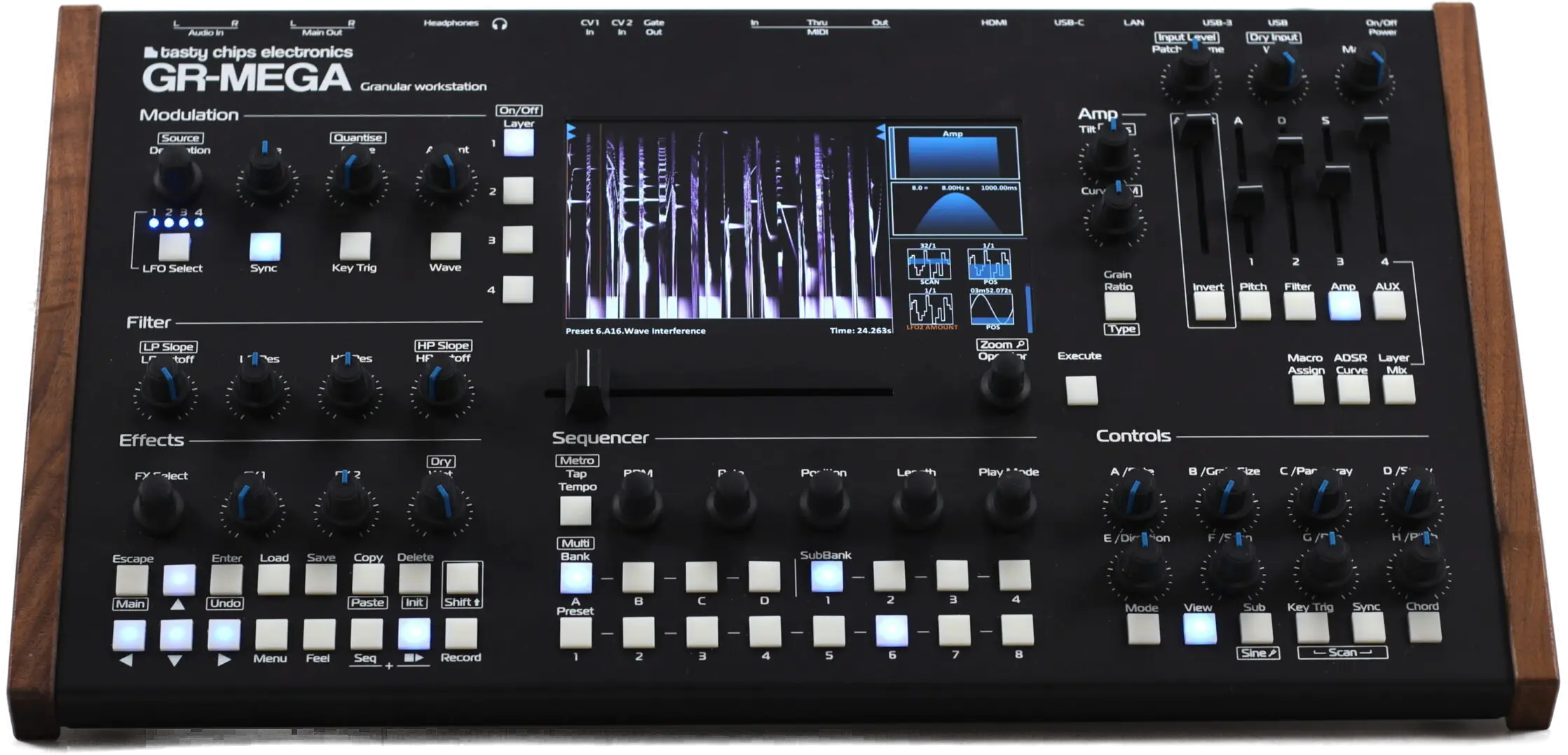Screen dimensions: 1568x755
Task: Choose Preset 1 button
Action: click(575, 633)
